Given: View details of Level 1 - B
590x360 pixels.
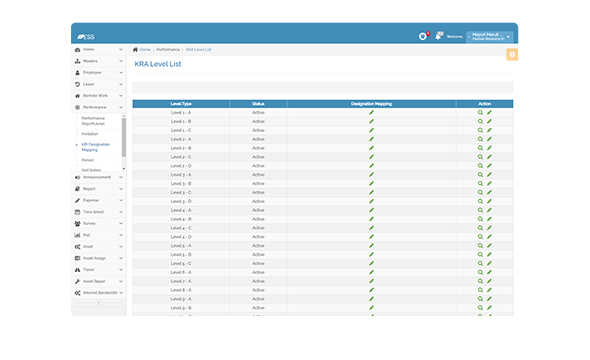Looking at the screenshot, I should (480, 122).
